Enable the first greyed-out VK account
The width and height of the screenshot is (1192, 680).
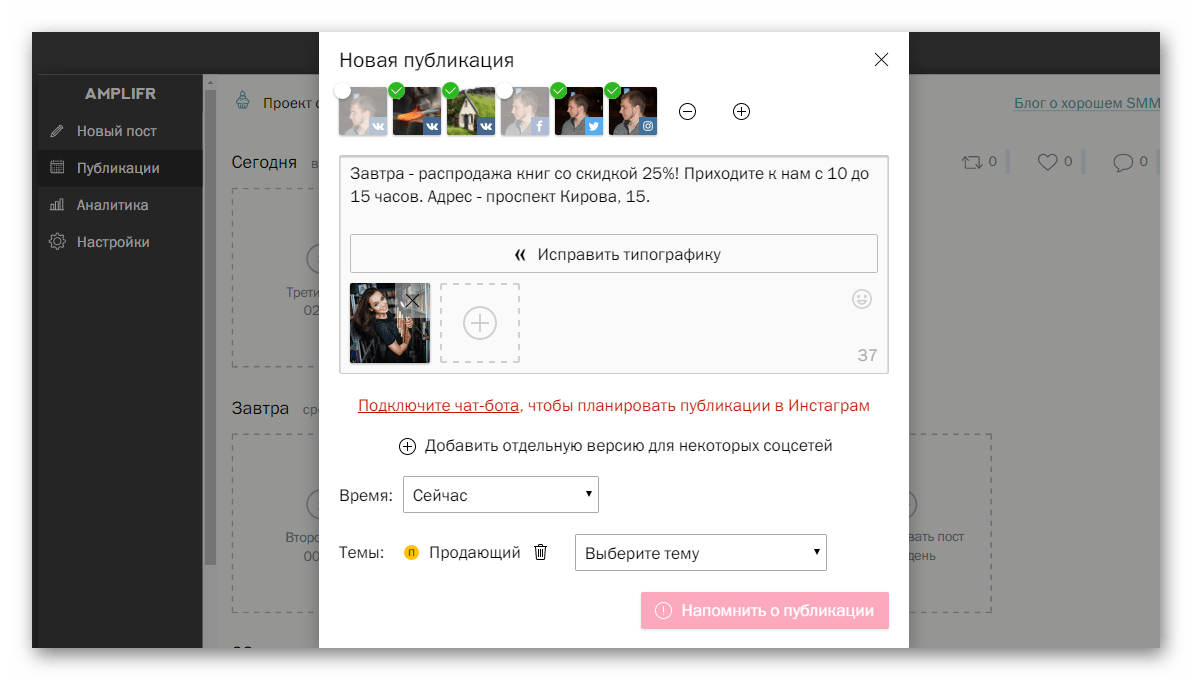pos(363,111)
